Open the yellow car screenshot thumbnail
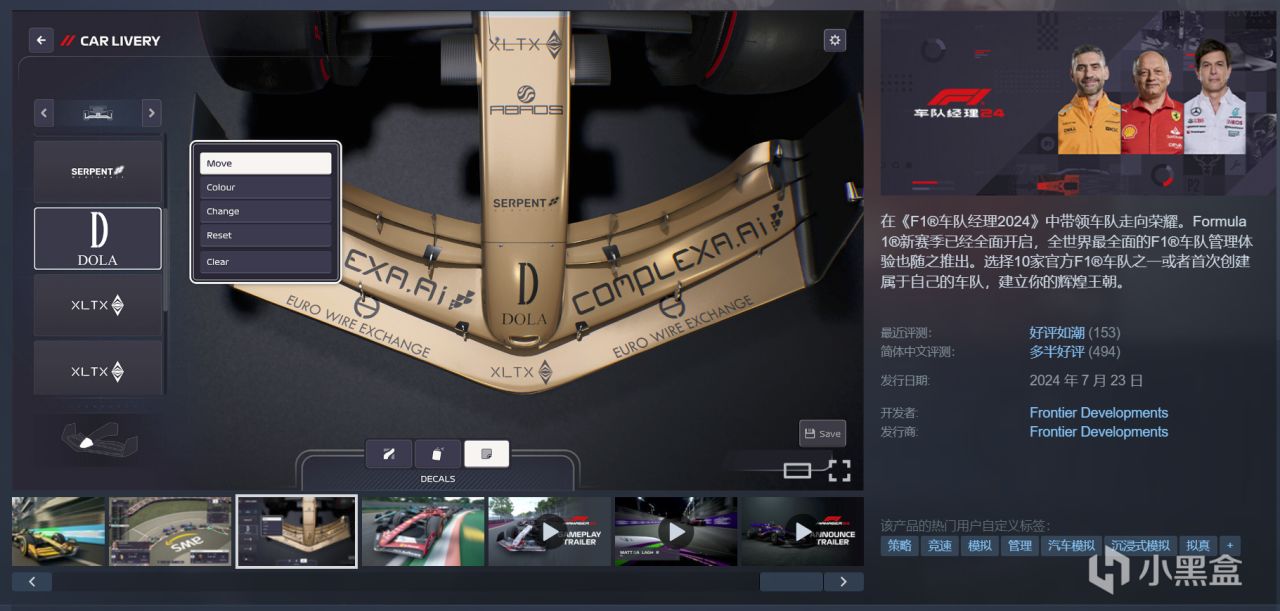 tap(58, 532)
